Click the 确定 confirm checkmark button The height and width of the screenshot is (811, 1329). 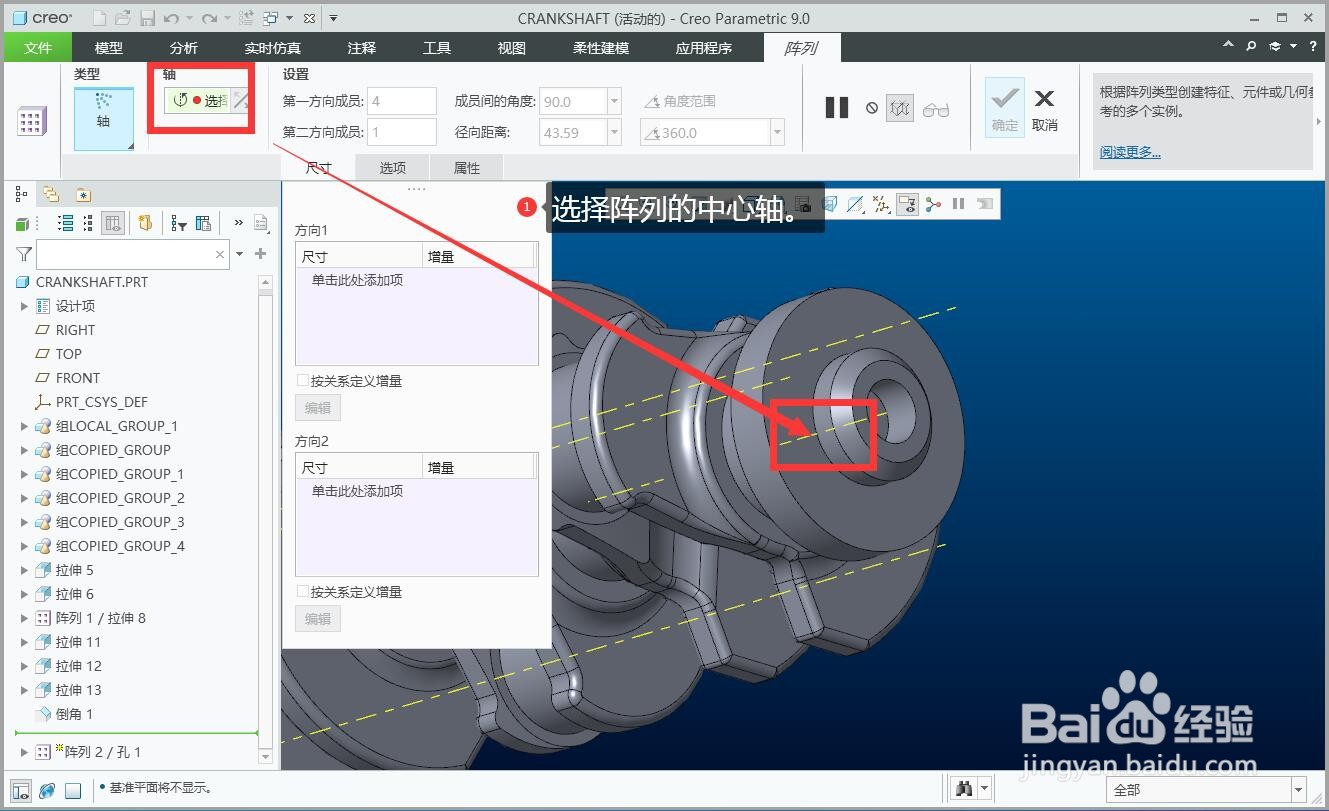click(1005, 107)
